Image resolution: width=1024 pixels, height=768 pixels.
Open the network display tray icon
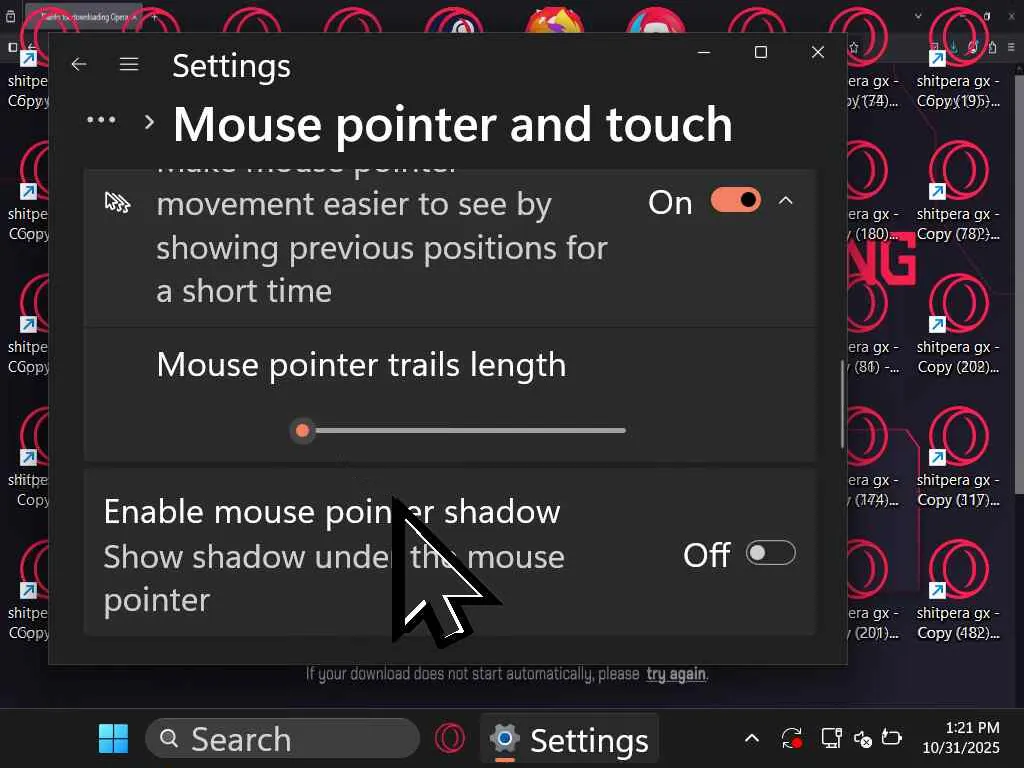click(831, 739)
